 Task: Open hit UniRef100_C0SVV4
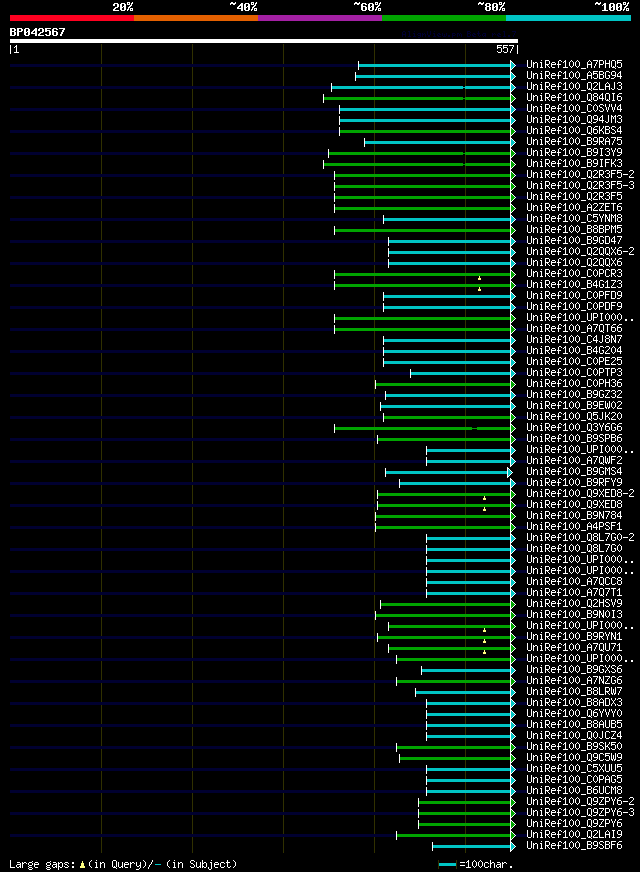tap(574, 108)
